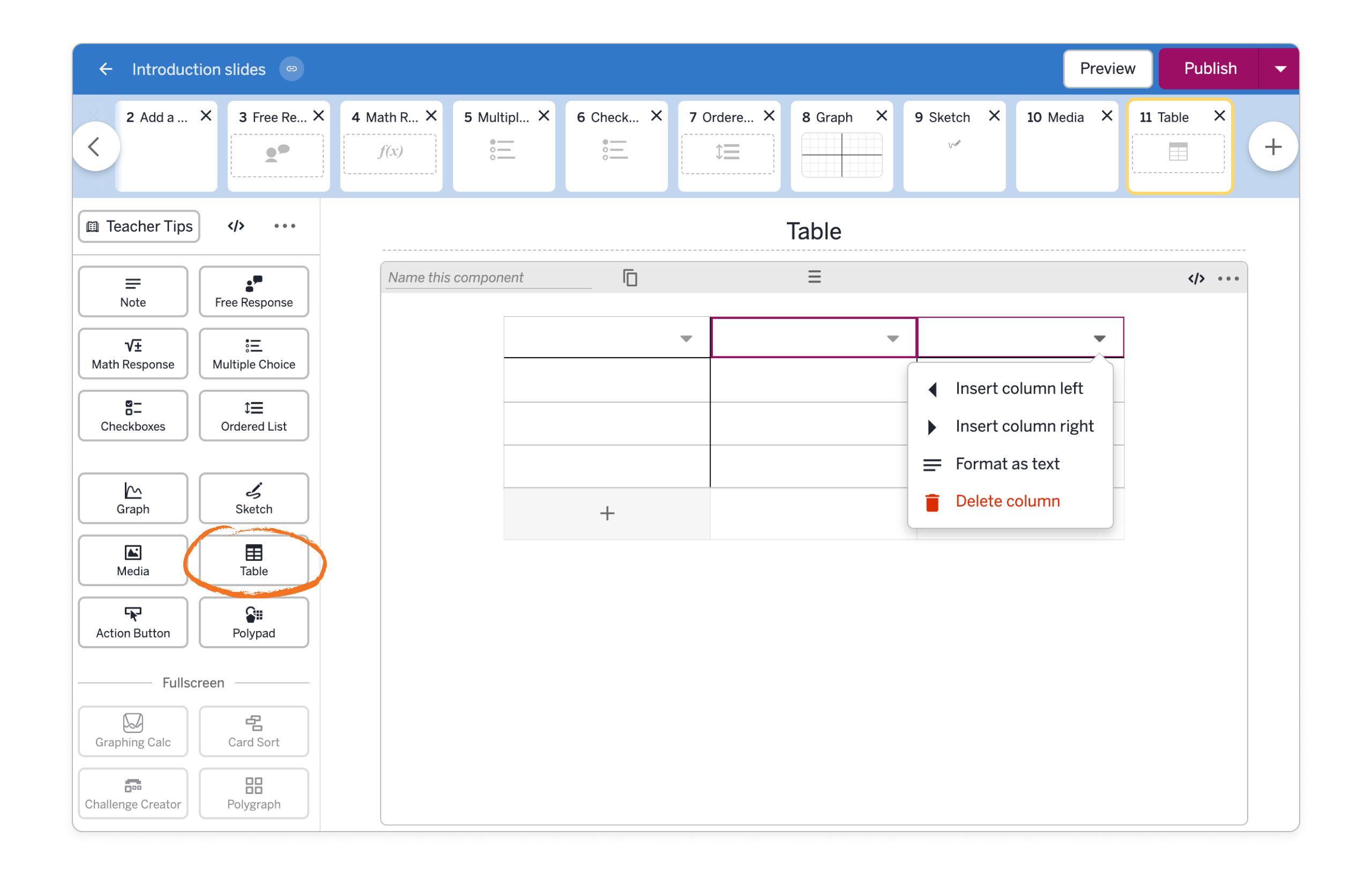The image size is (1372, 875).
Task: Switch to slide 2 Add a...
Action: [x=165, y=146]
